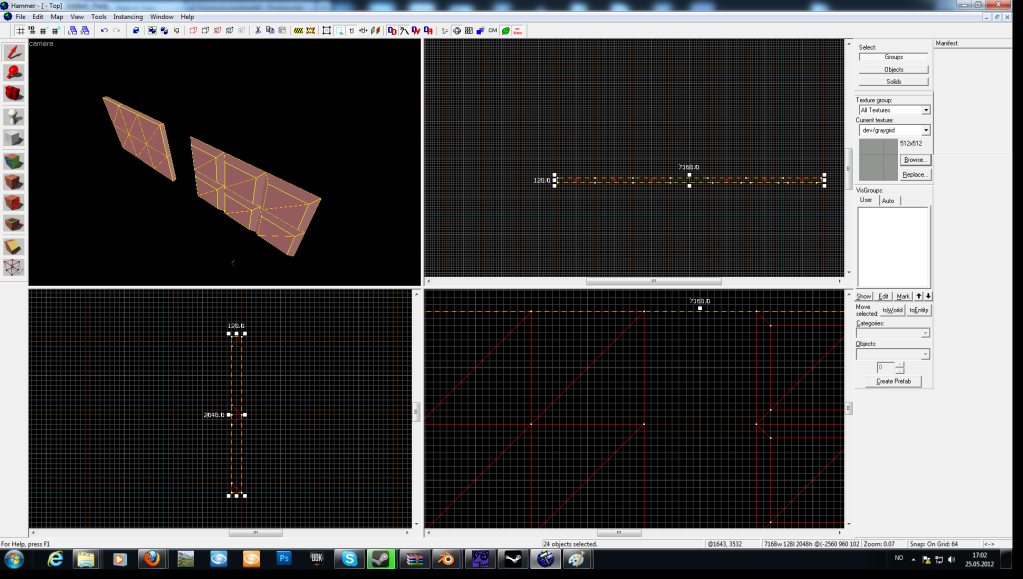Click the Group selection toolbar icon
Screen dimensions: 1023x579
click(x=152, y=31)
